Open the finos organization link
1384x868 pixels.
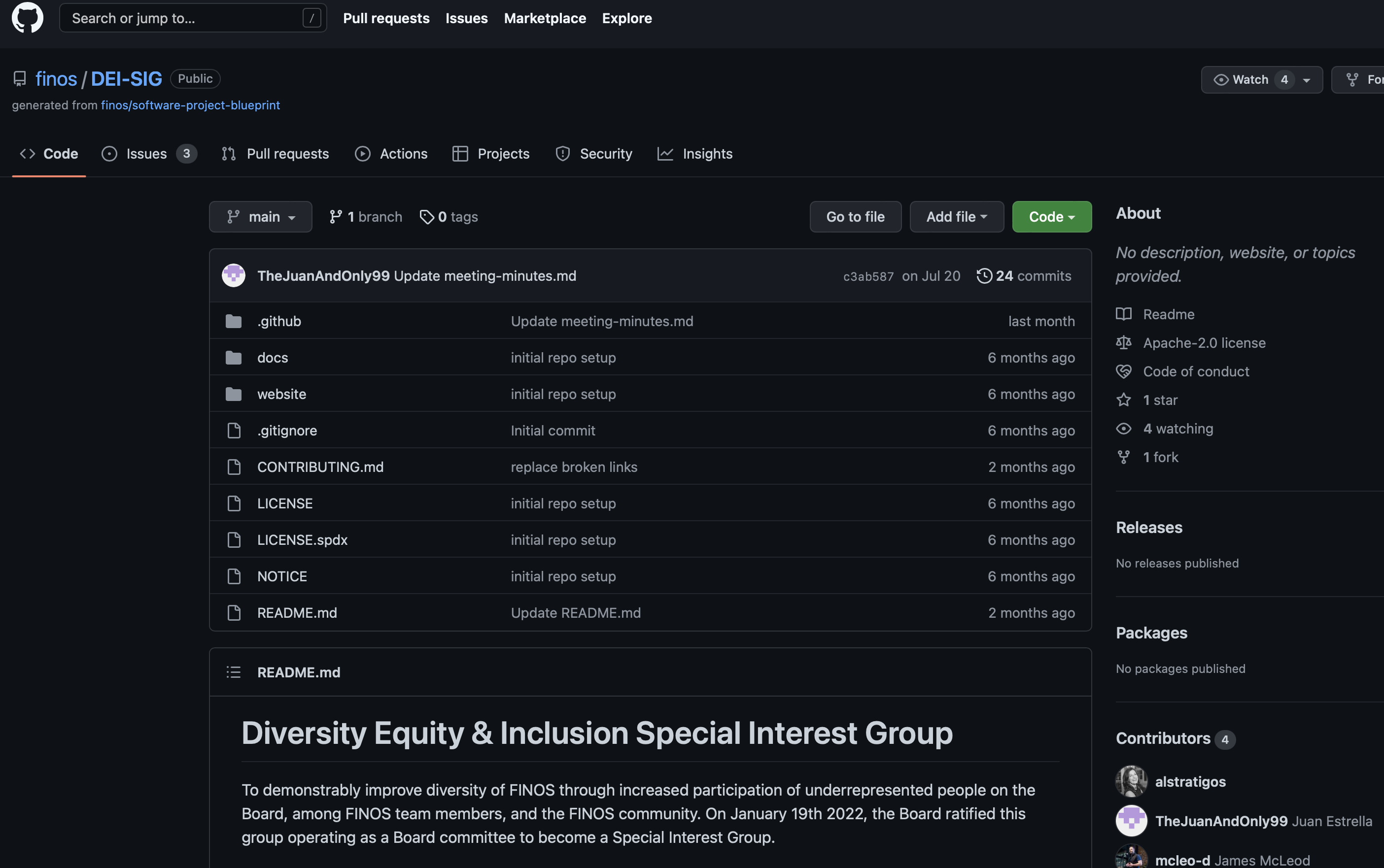click(56, 79)
